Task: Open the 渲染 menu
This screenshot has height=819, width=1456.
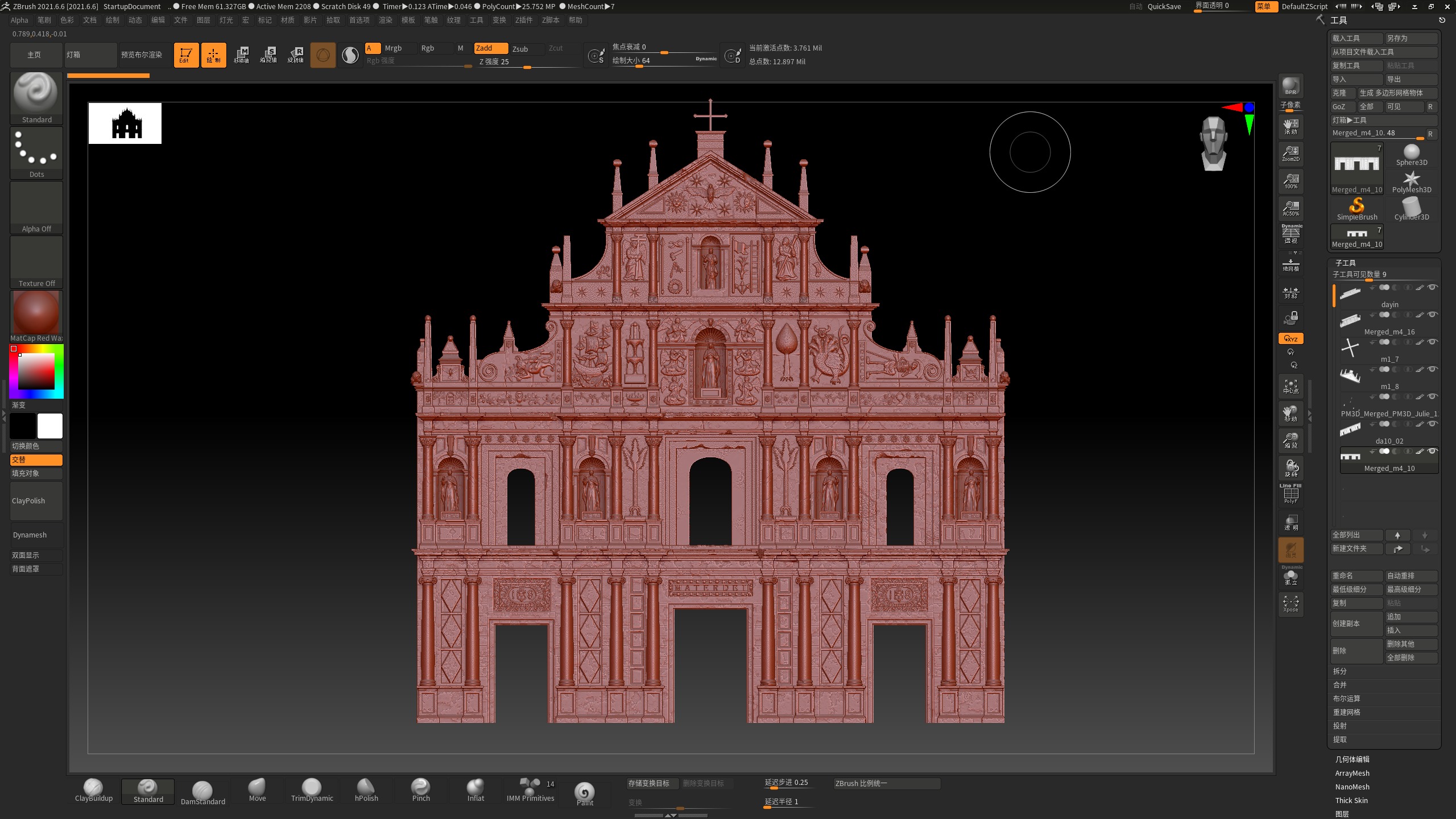Action: coord(386,20)
